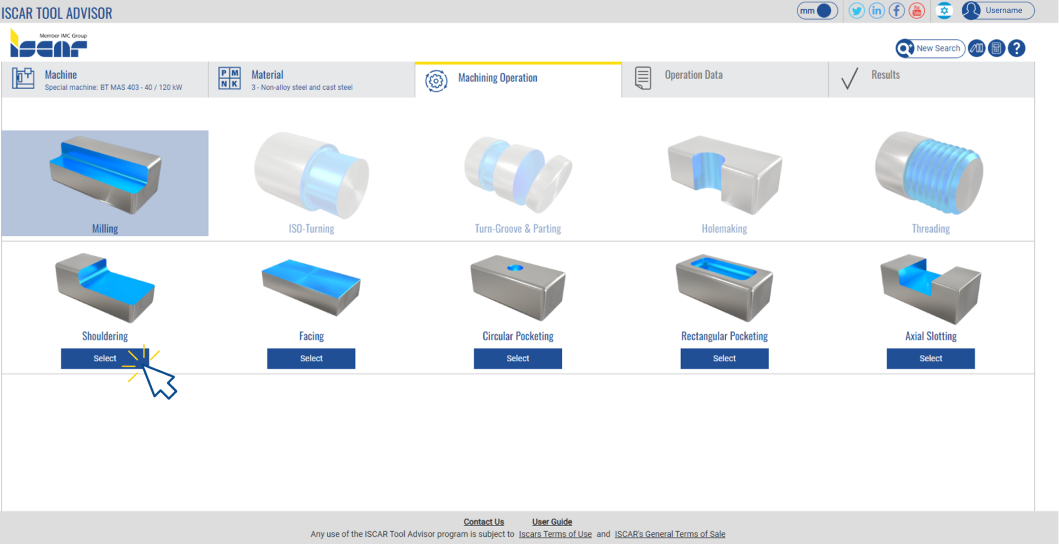The image size is (1059, 544).
Task: Open the YouTube channel icon
Action: pos(916,11)
